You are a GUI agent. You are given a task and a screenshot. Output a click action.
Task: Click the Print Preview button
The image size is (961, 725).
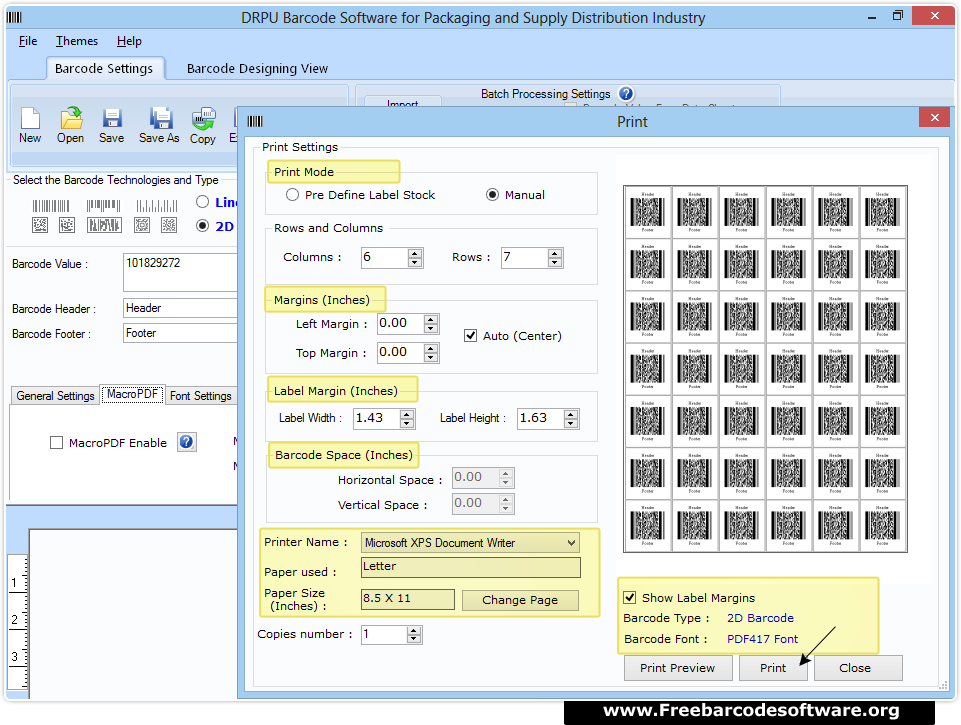[x=678, y=668]
